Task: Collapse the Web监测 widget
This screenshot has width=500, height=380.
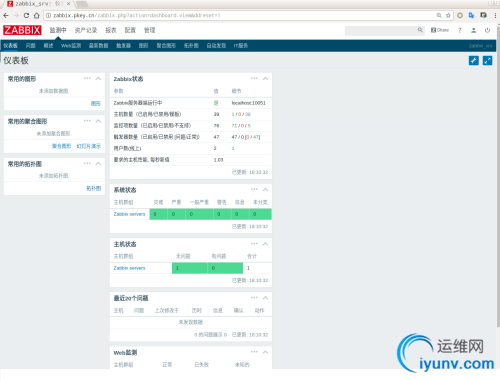Action: (x=265, y=352)
